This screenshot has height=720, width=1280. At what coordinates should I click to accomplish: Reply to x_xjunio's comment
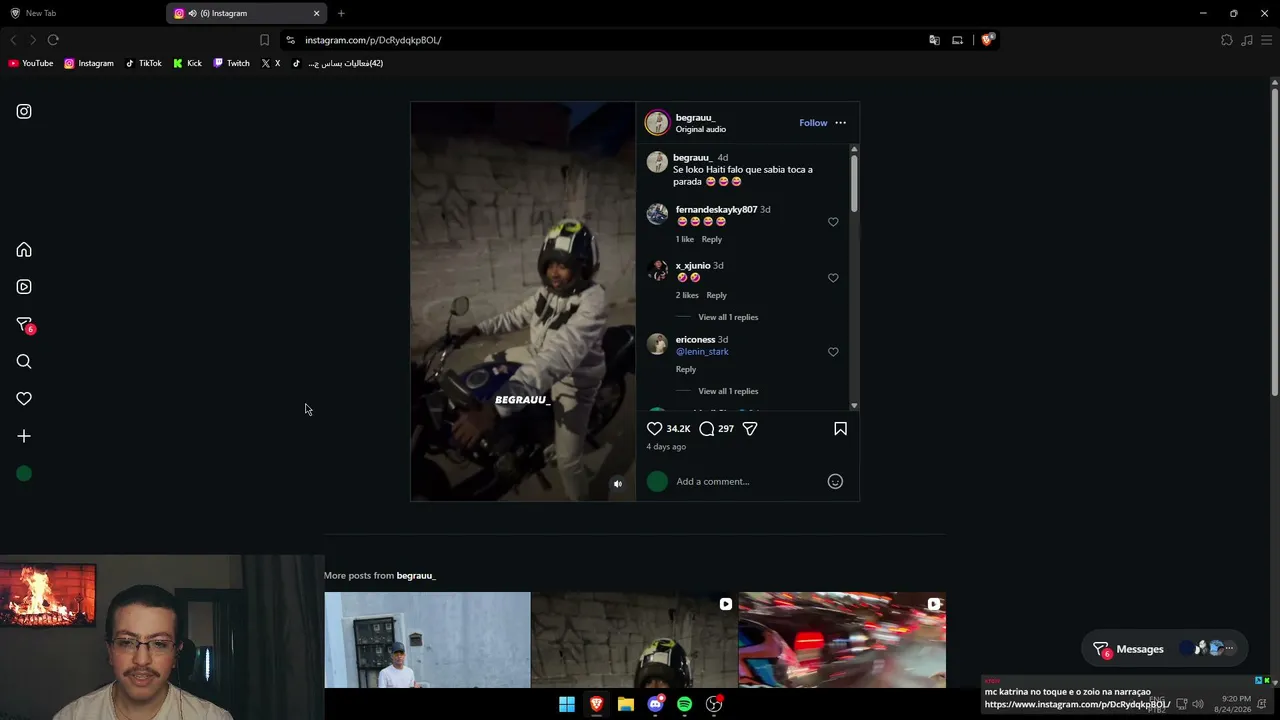716,296
